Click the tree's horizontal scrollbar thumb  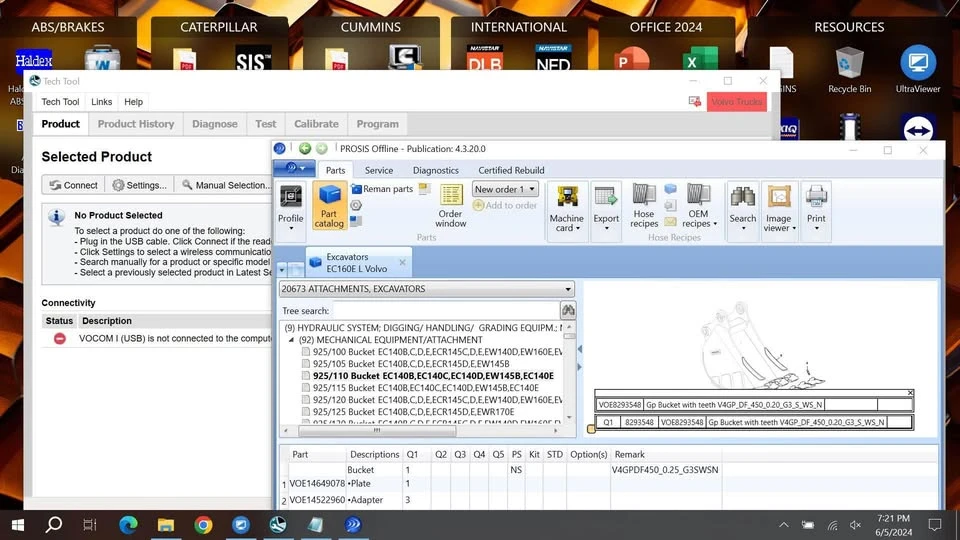[377, 430]
